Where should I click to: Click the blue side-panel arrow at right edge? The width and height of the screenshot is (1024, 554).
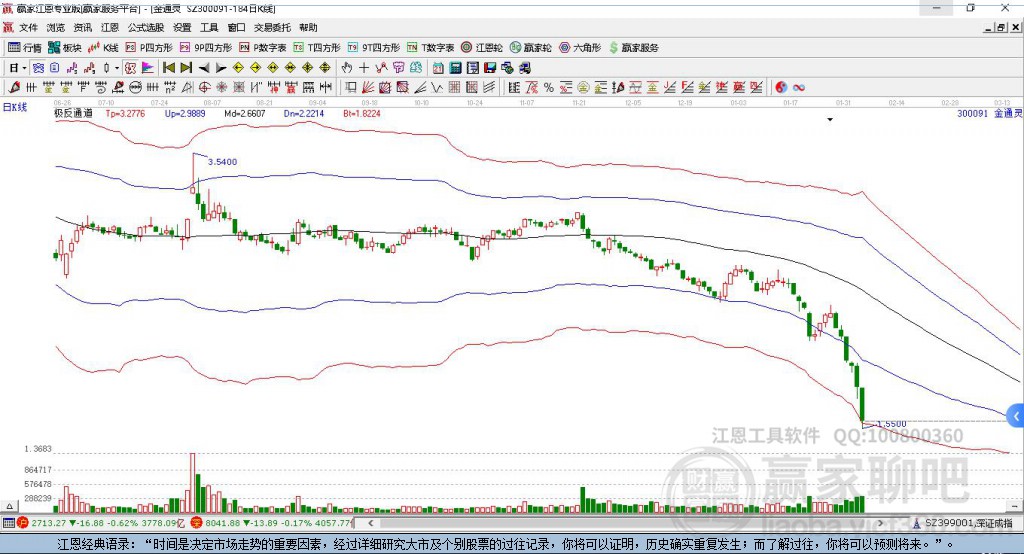(x=1016, y=415)
